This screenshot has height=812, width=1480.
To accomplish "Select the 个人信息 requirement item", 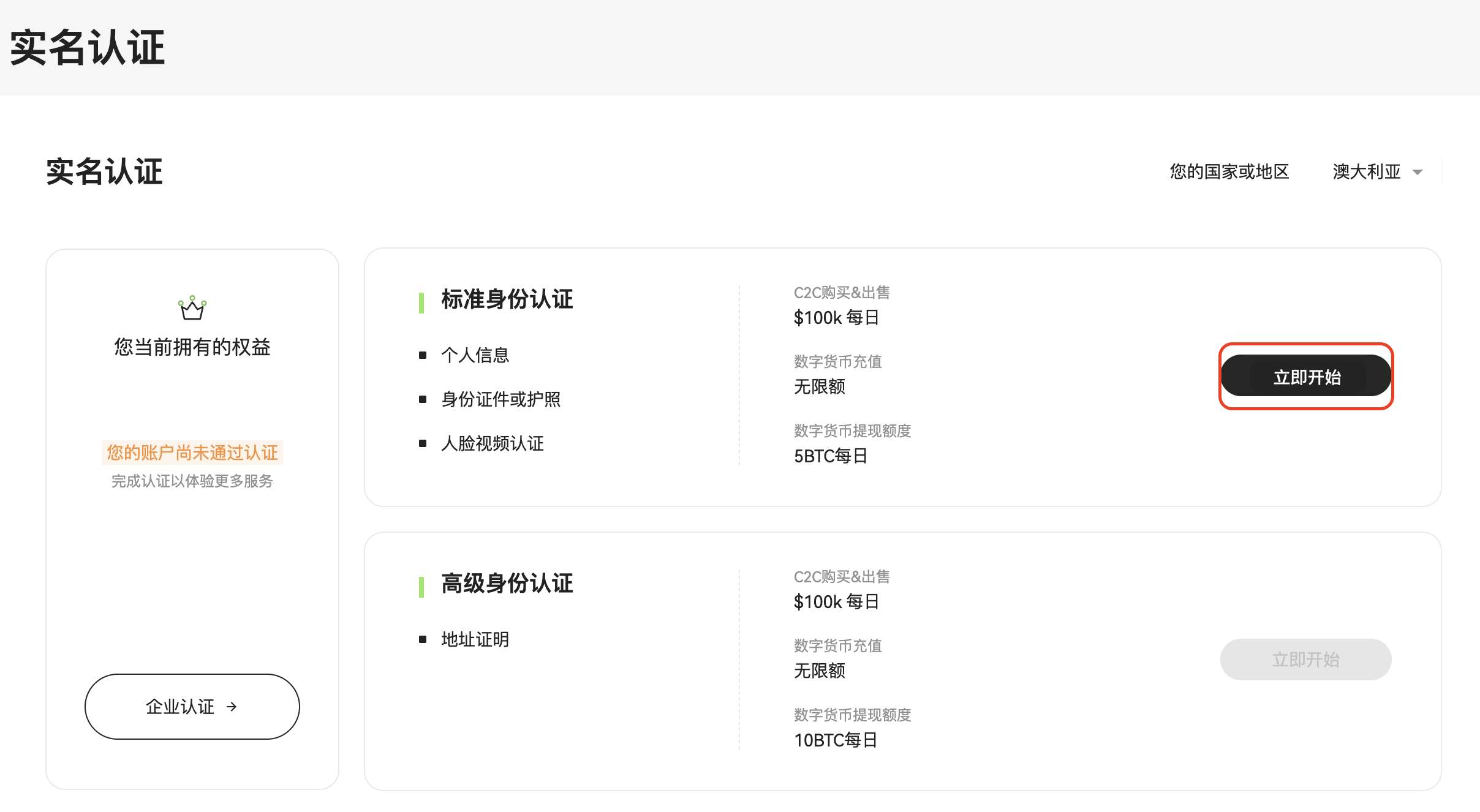I will 475,355.
